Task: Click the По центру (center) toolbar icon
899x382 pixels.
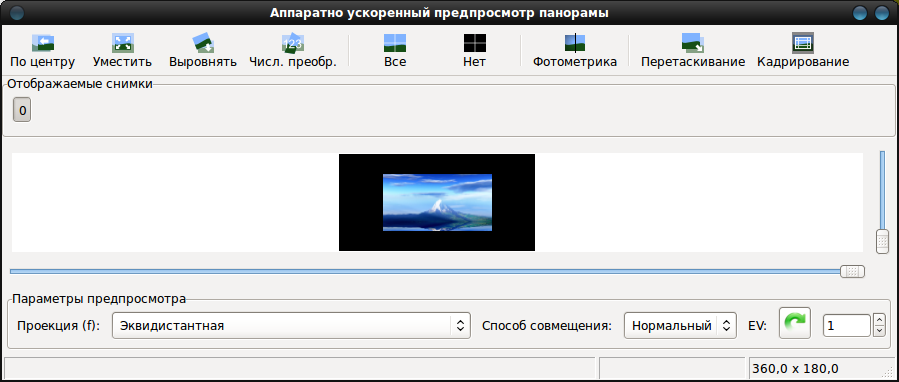Action: (x=42, y=50)
